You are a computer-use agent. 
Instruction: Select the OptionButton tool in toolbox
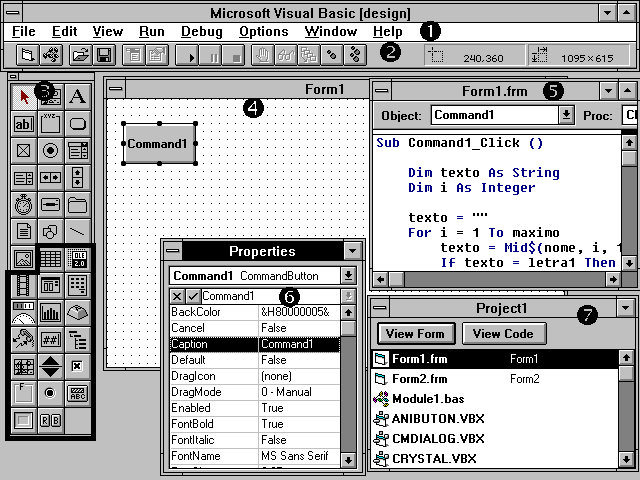[x=50, y=151]
